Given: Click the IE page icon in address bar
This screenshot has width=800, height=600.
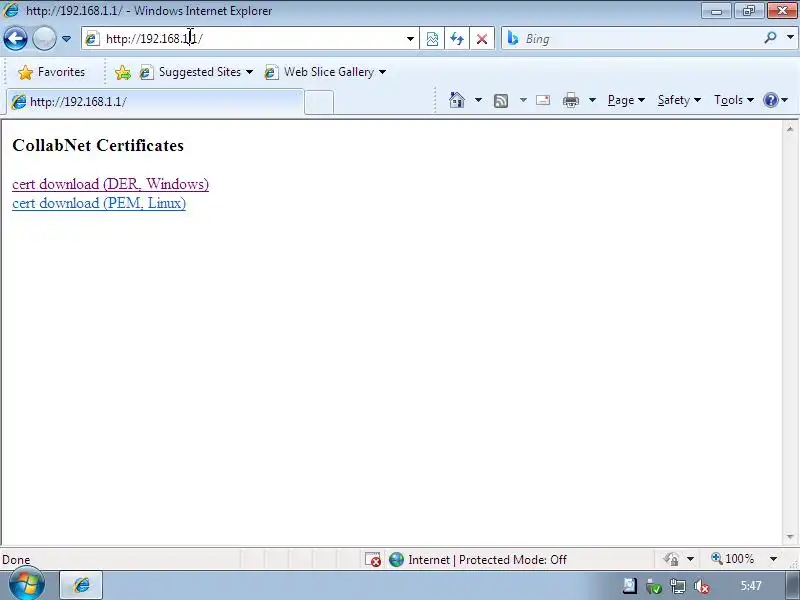Looking at the screenshot, I should pos(92,39).
